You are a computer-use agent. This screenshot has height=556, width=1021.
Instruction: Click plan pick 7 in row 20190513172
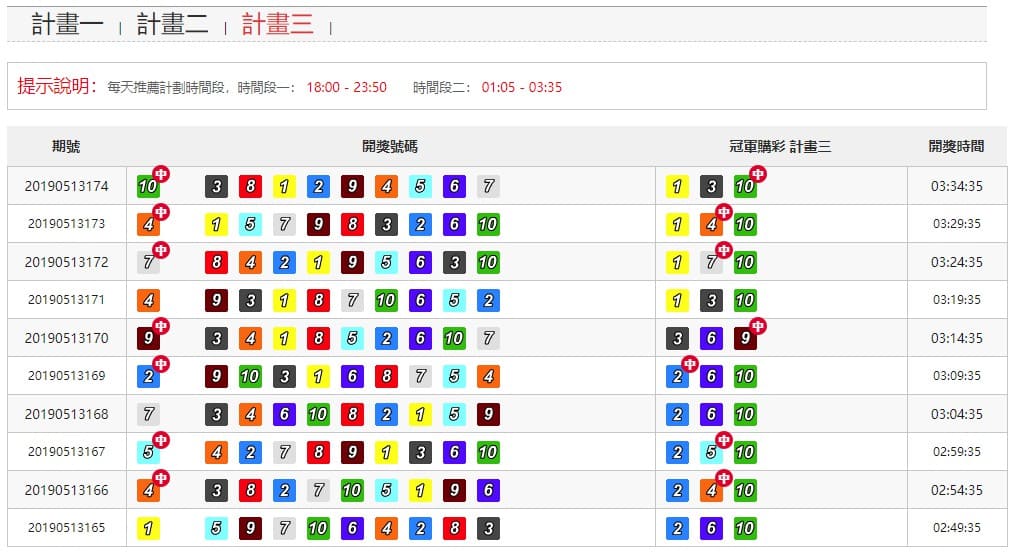[x=711, y=262]
